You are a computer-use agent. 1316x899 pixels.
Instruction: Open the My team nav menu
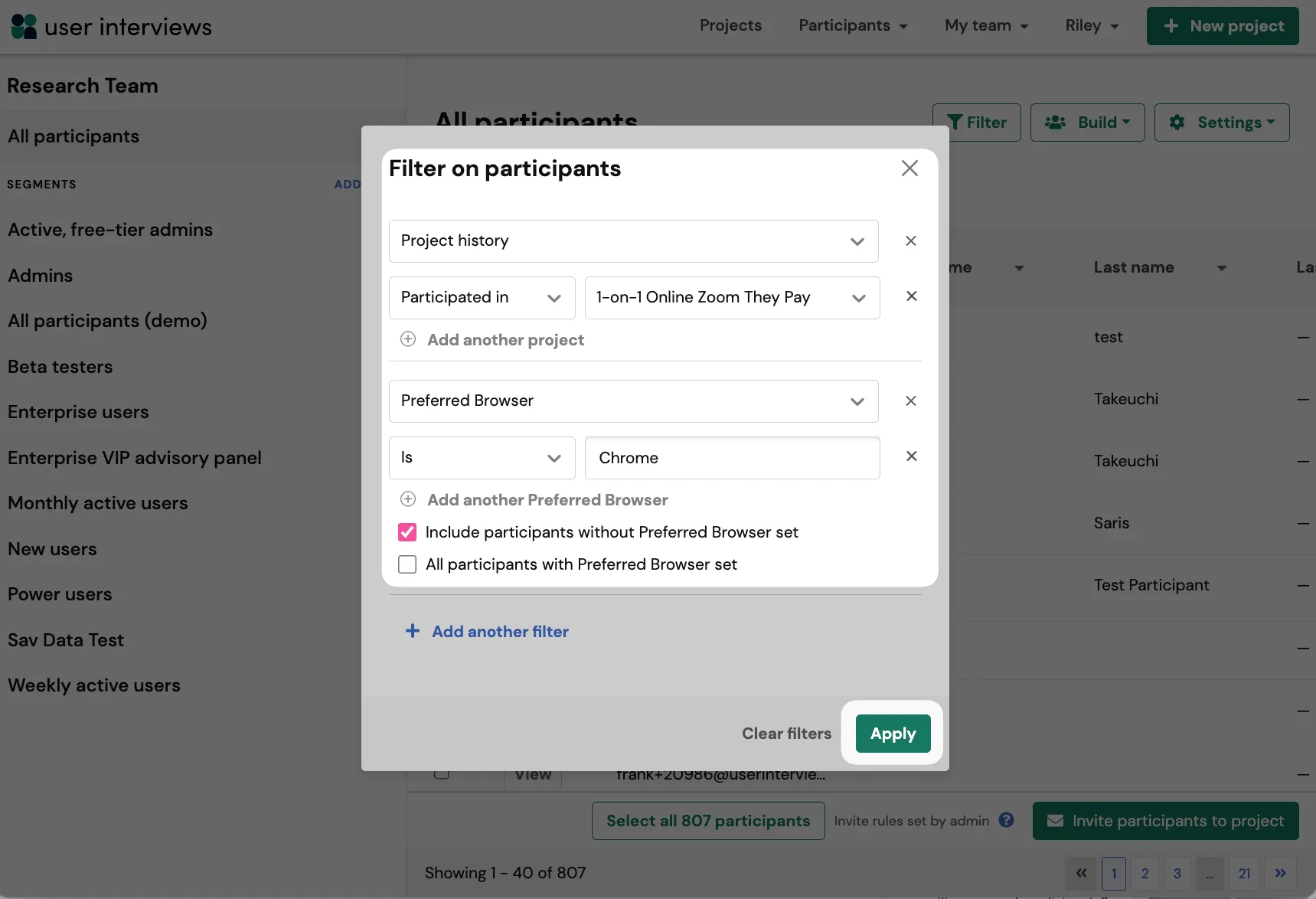click(x=986, y=26)
